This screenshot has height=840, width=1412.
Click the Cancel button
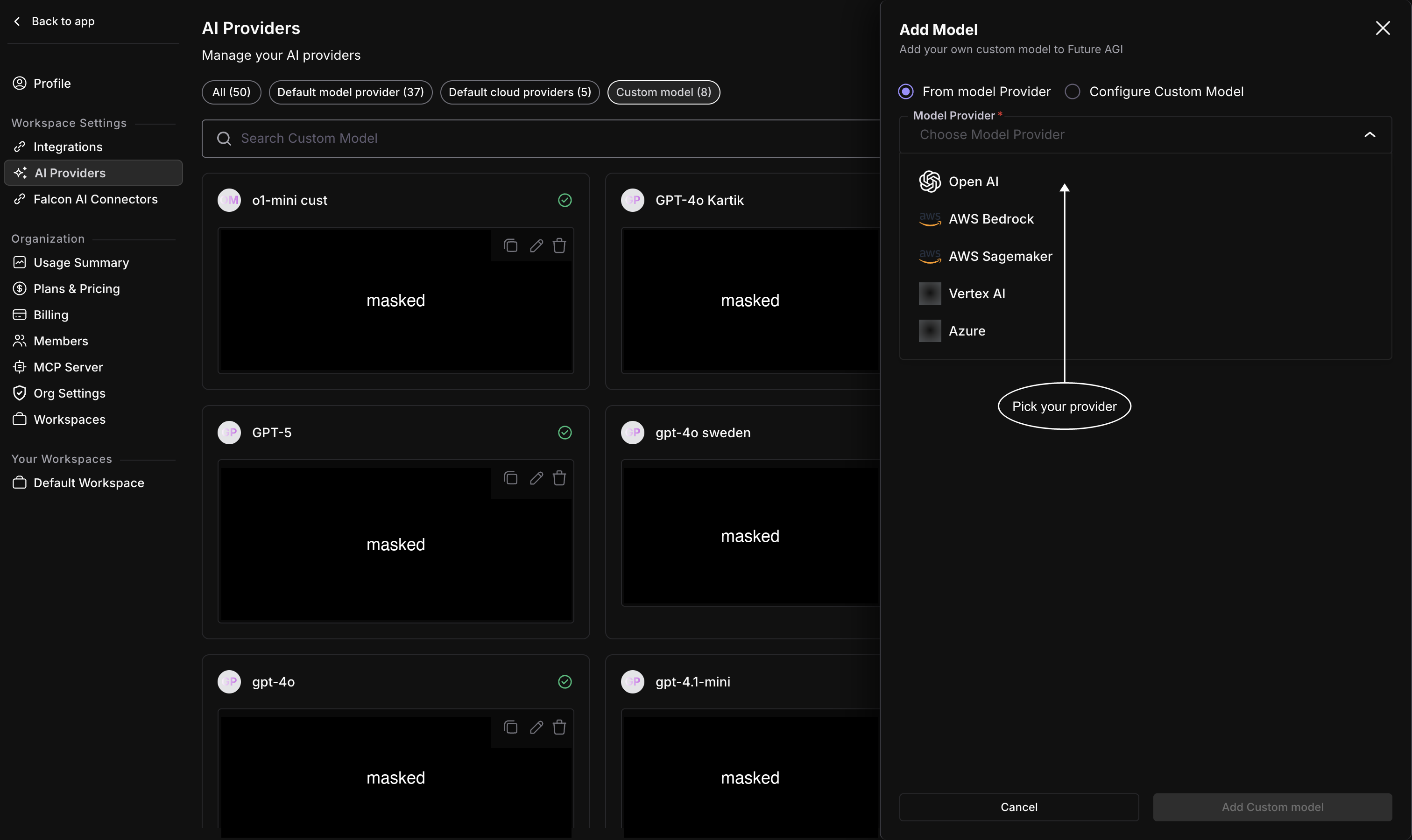click(x=1019, y=806)
